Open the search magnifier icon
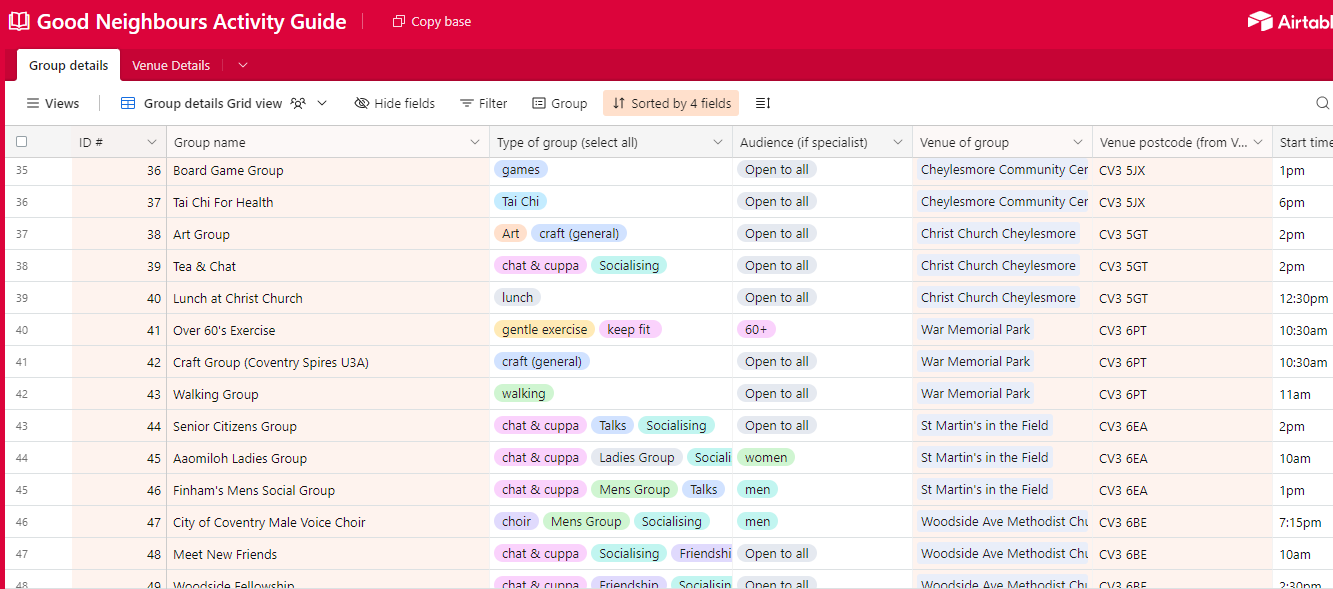Screen dimensions: 1333x589 pos(1322,103)
